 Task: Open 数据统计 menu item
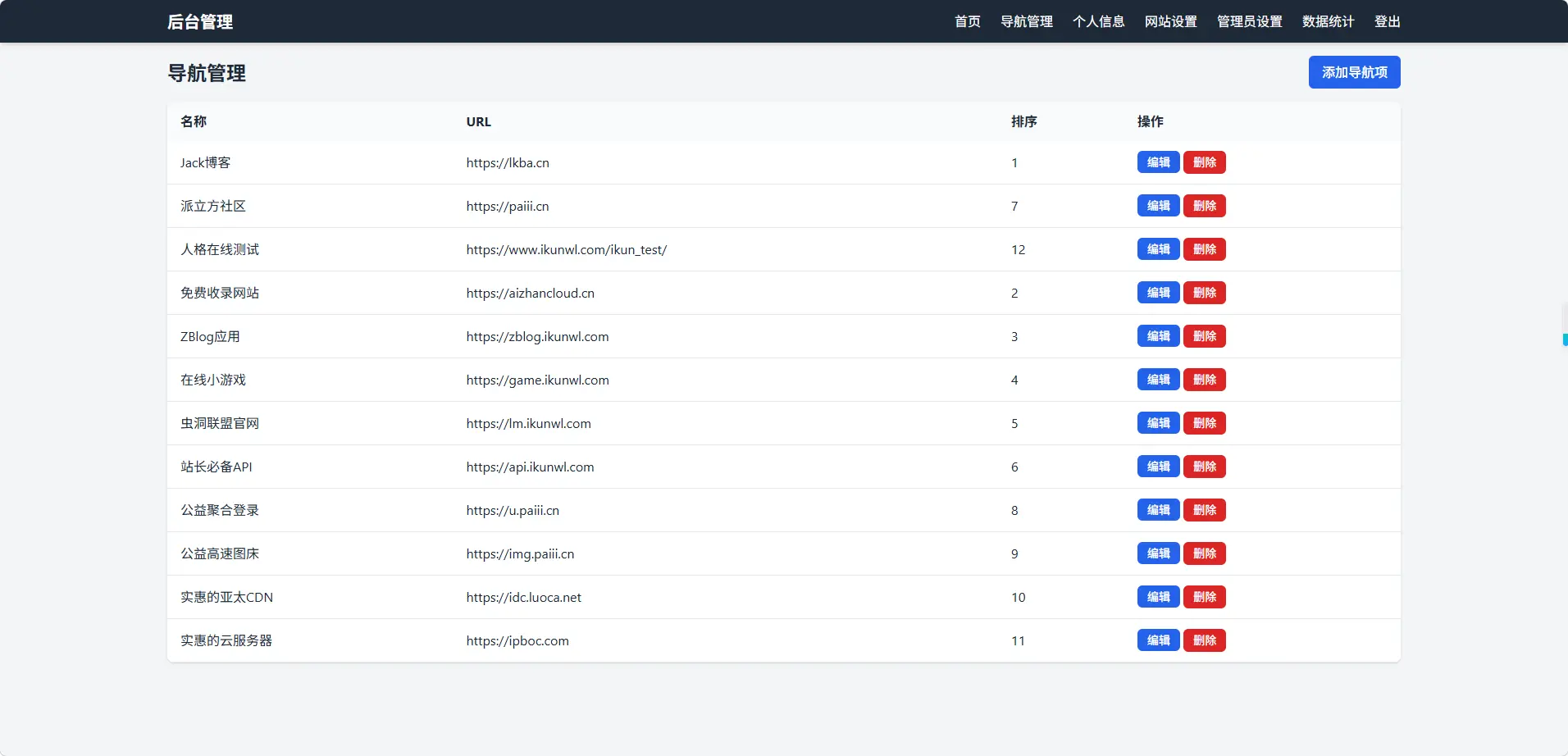tap(1328, 21)
